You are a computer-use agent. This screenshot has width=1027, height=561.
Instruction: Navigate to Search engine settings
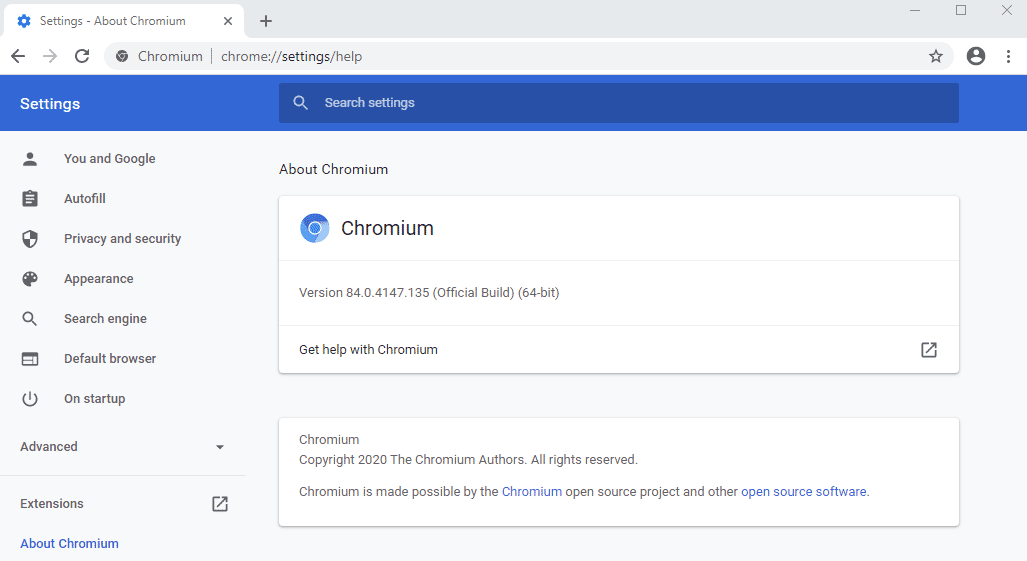tap(105, 319)
